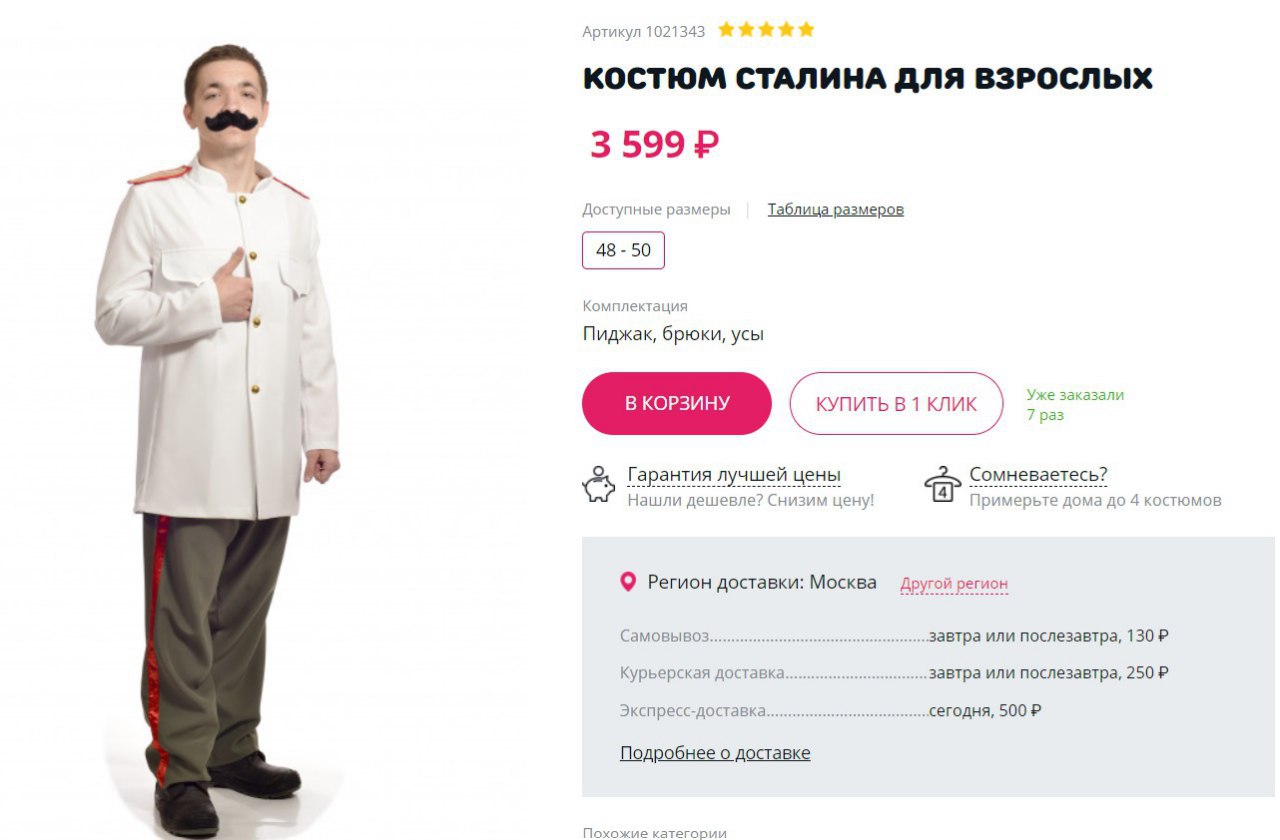The image size is (1280, 840).
Task: Select size 48 - 50
Action: (x=623, y=250)
